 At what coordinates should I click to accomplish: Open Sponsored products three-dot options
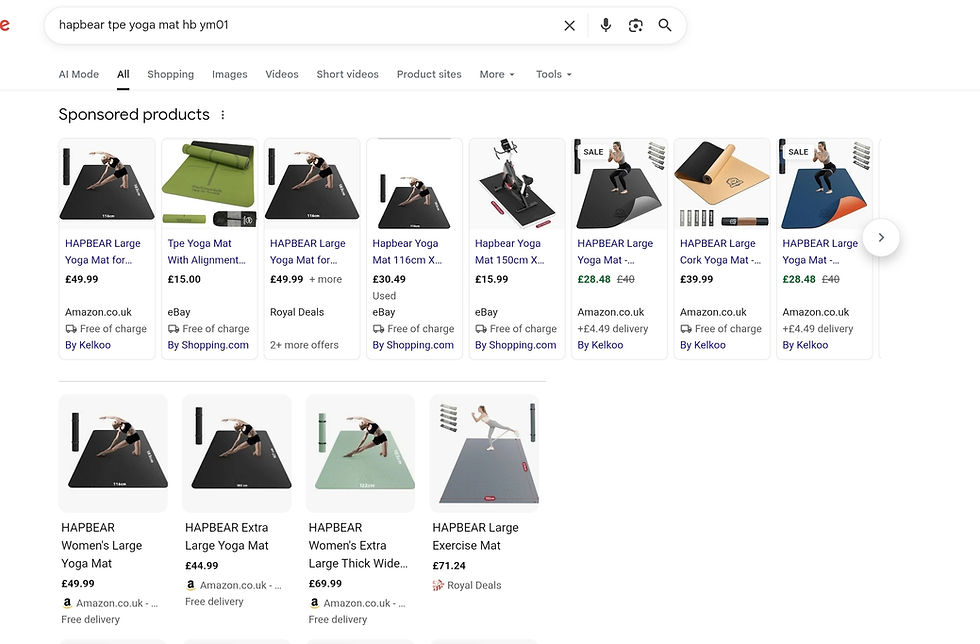point(222,115)
